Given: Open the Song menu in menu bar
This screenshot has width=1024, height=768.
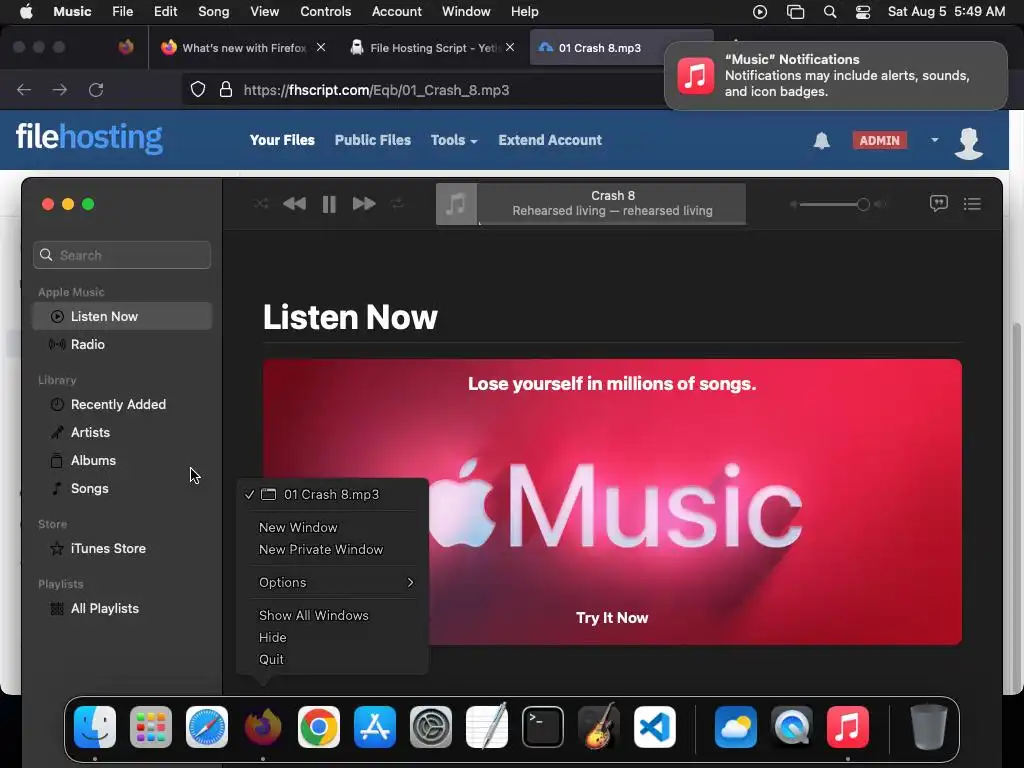Looking at the screenshot, I should tap(214, 12).
